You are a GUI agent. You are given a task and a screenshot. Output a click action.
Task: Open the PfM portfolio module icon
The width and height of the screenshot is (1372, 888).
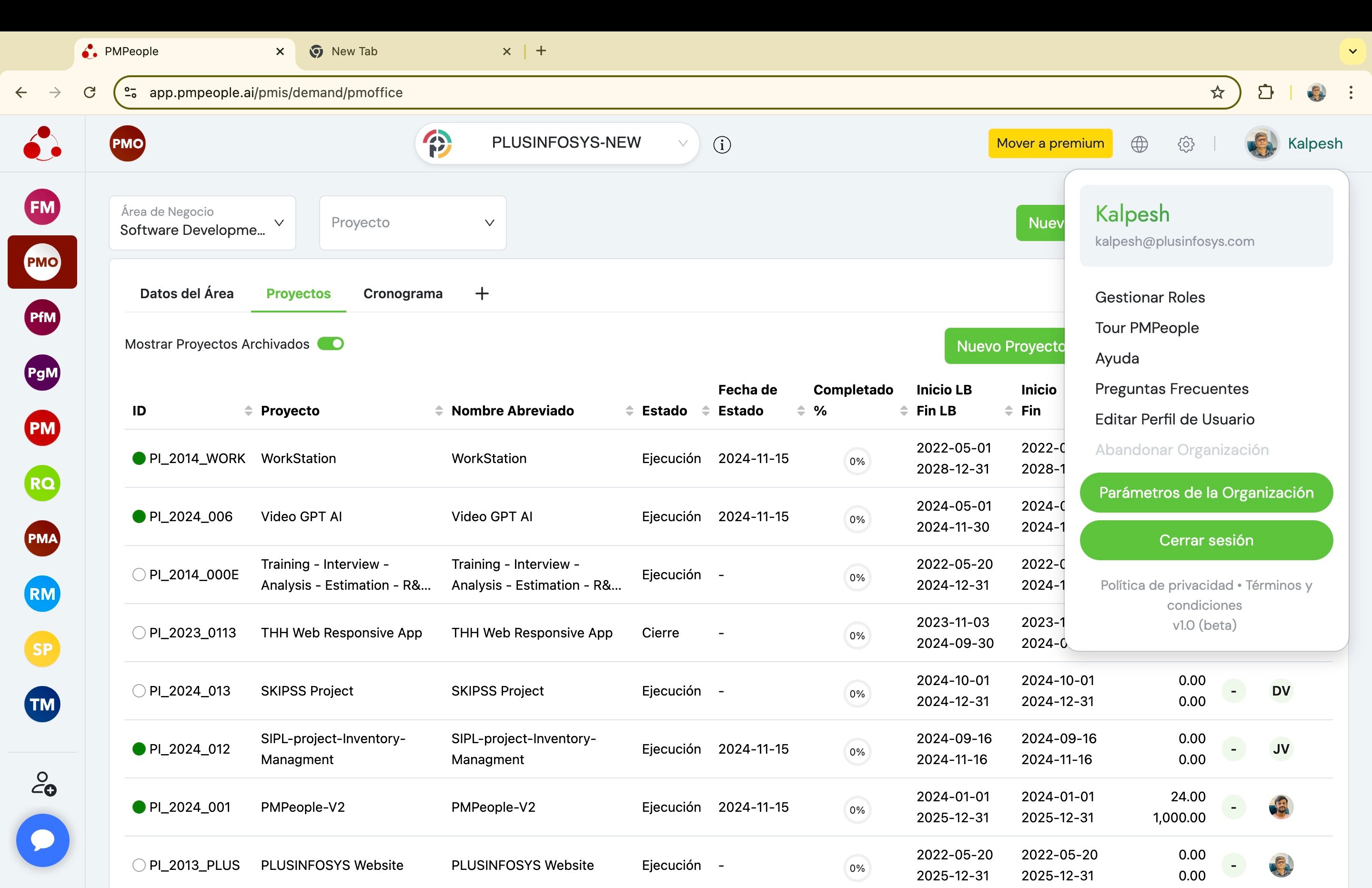(x=42, y=317)
